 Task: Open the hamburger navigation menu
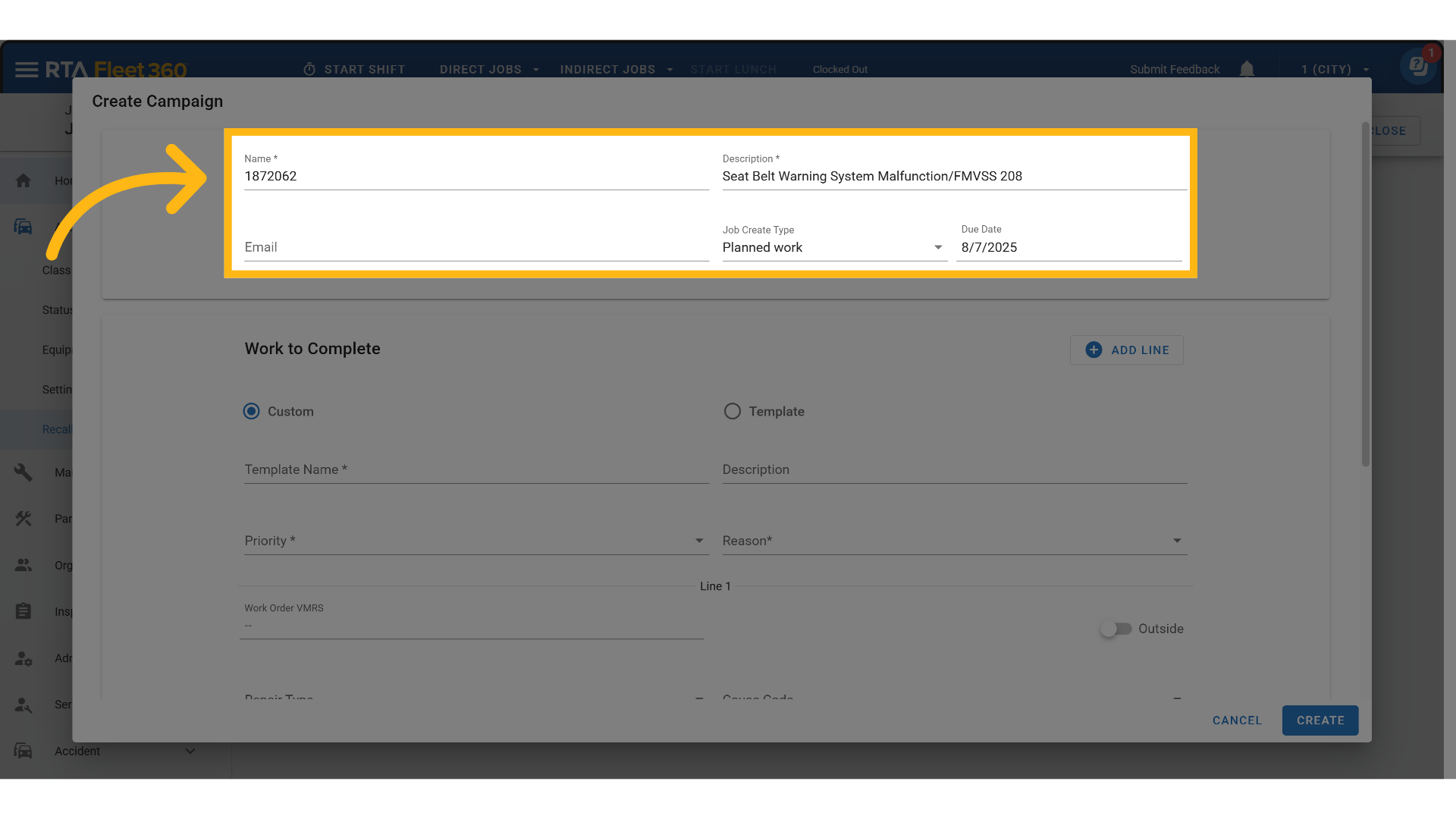[x=27, y=70]
